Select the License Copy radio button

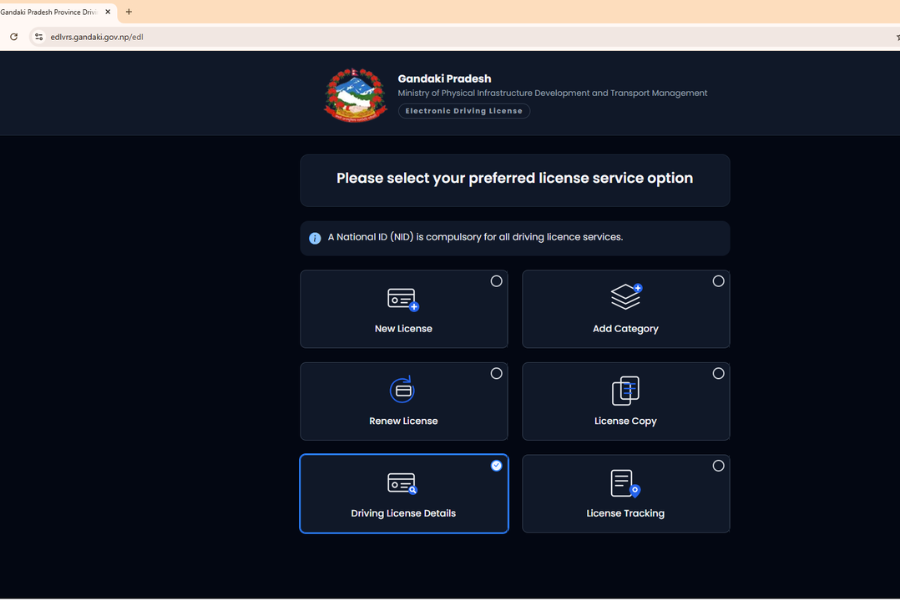[718, 373]
